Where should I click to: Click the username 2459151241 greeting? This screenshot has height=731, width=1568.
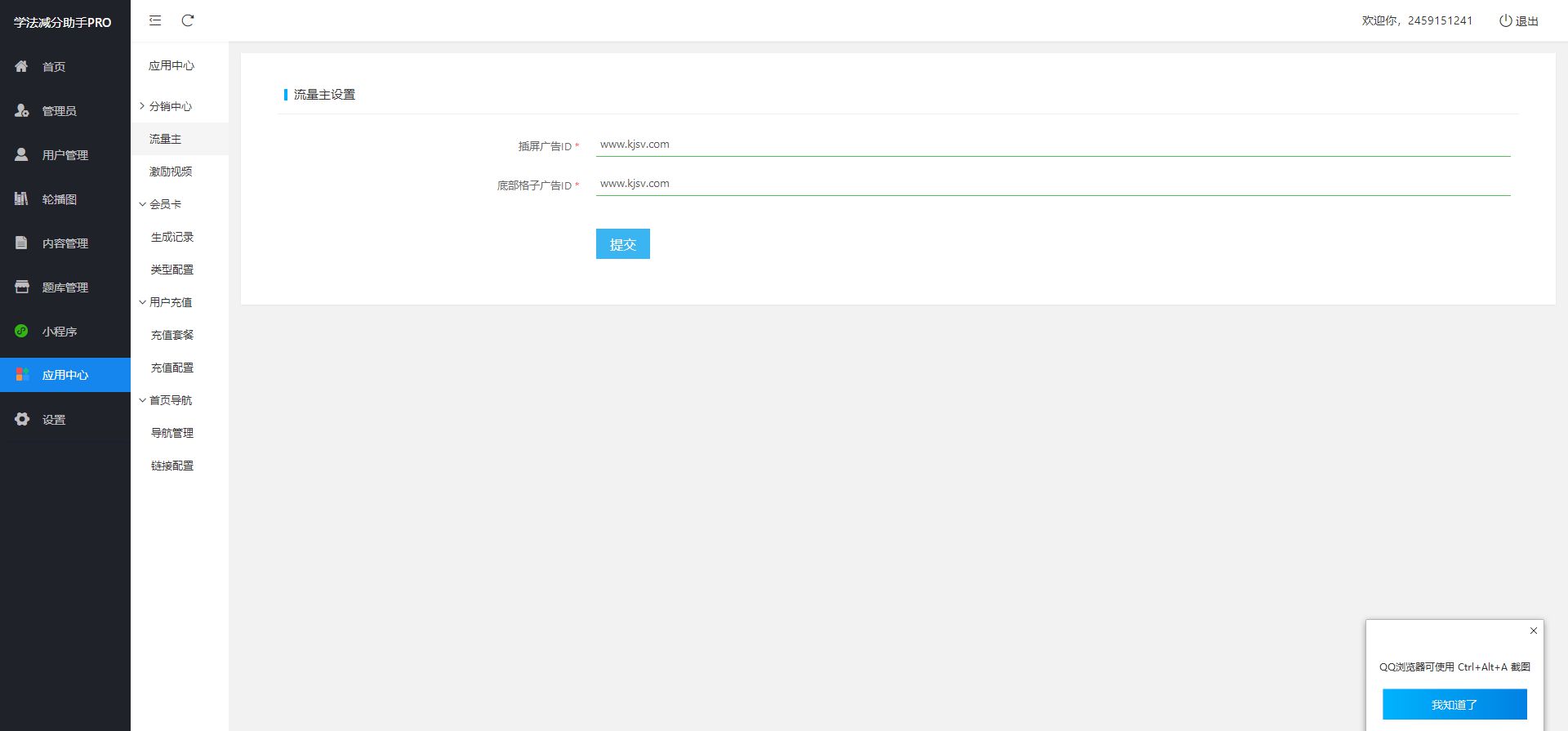tap(1417, 20)
